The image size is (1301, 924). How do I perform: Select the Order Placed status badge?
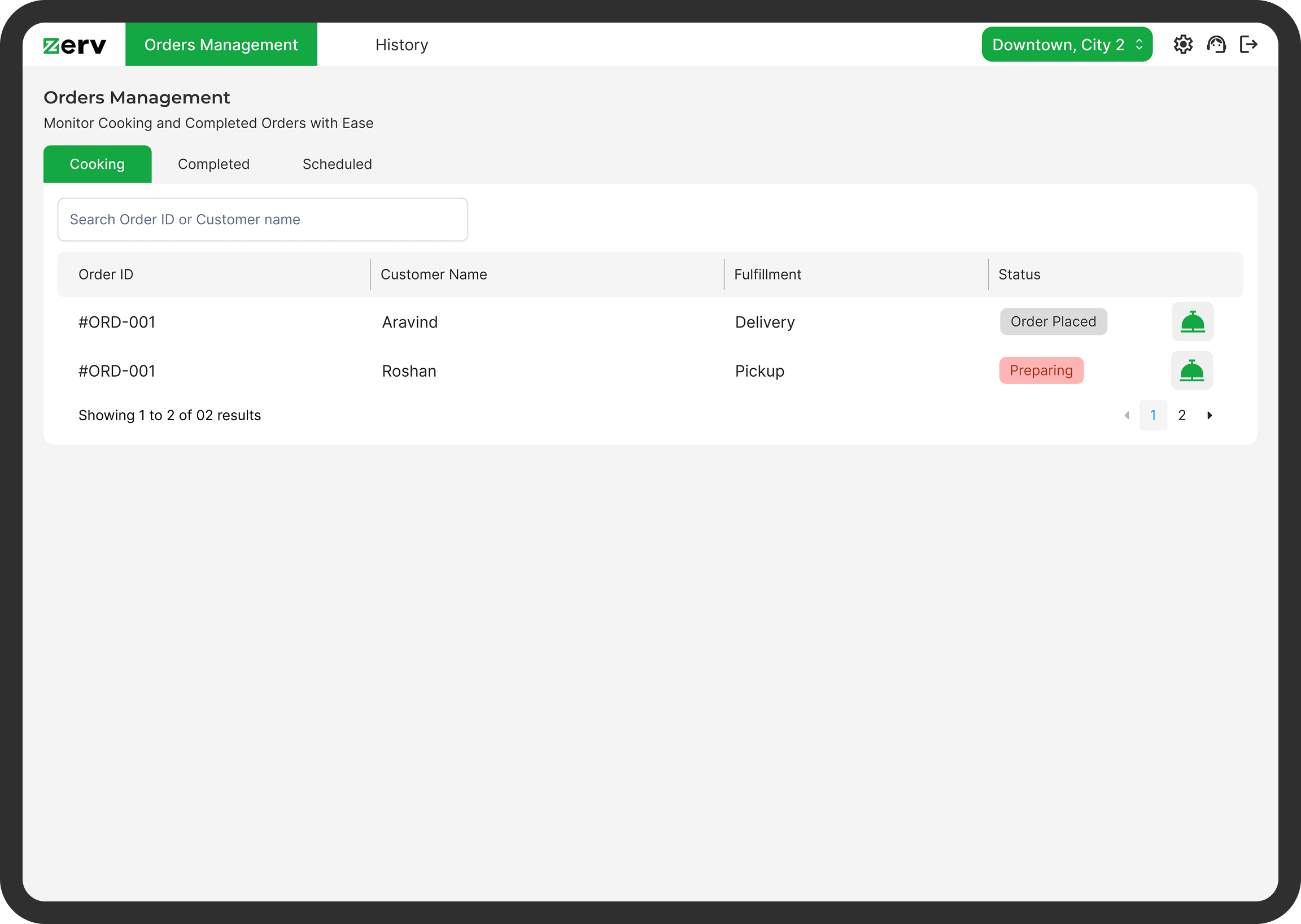(x=1053, y=321)
